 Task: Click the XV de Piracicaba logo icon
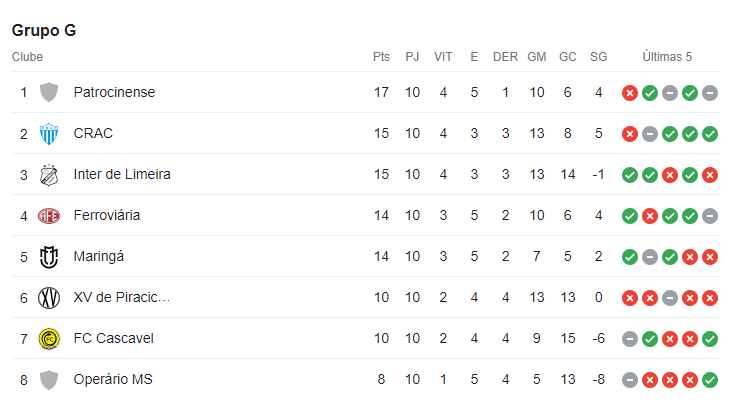point(49,298)
